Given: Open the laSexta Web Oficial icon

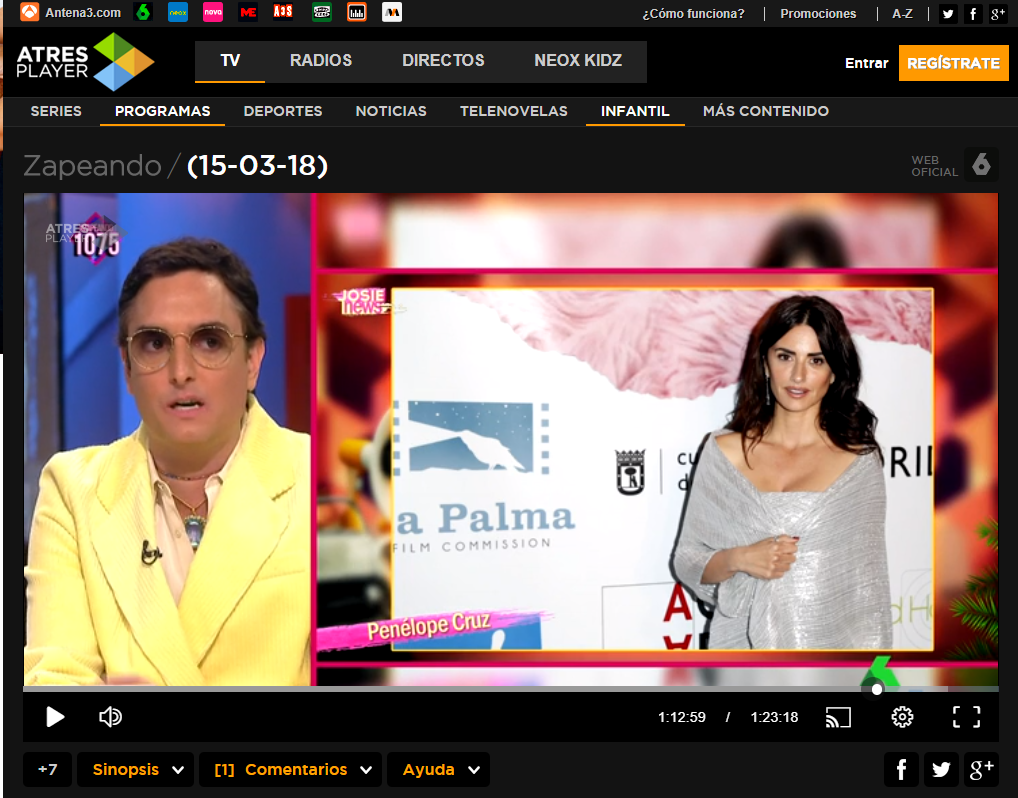Looking at the screenshot, I should pos(980,165).
